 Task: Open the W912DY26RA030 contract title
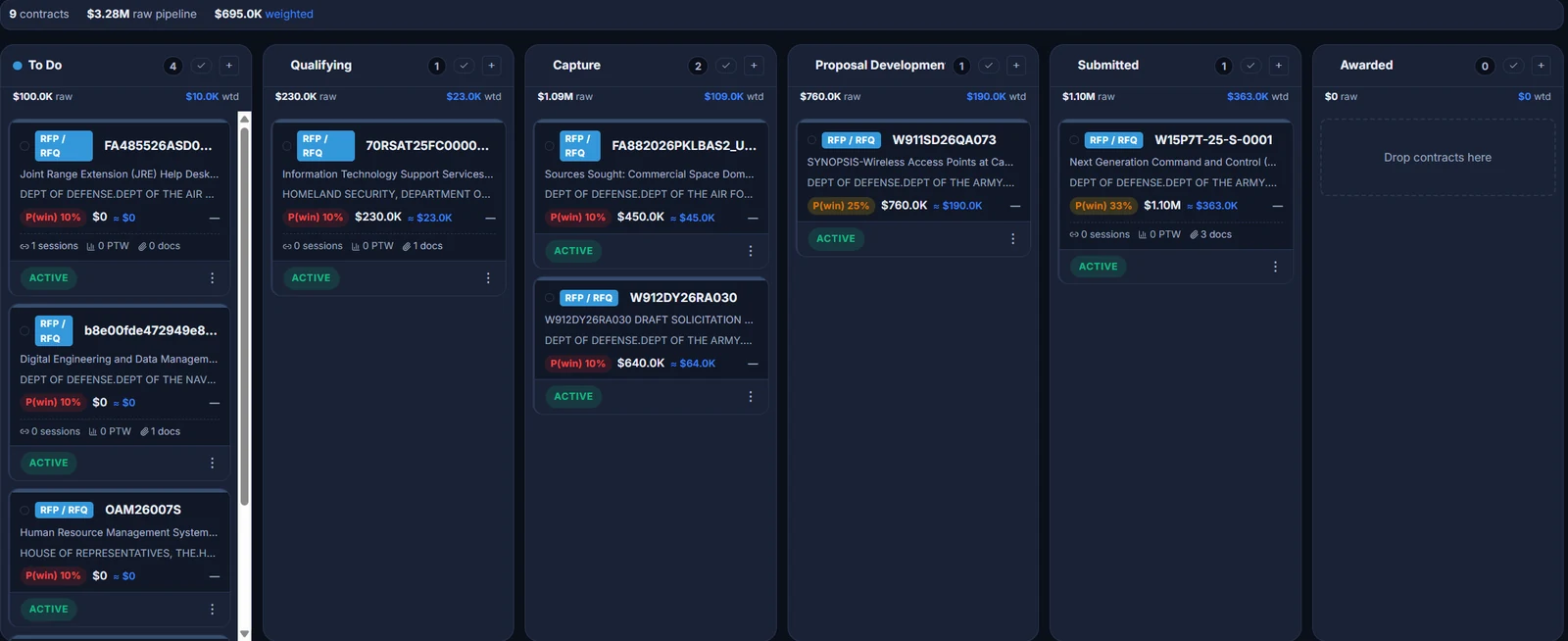[x=683, y=298]
